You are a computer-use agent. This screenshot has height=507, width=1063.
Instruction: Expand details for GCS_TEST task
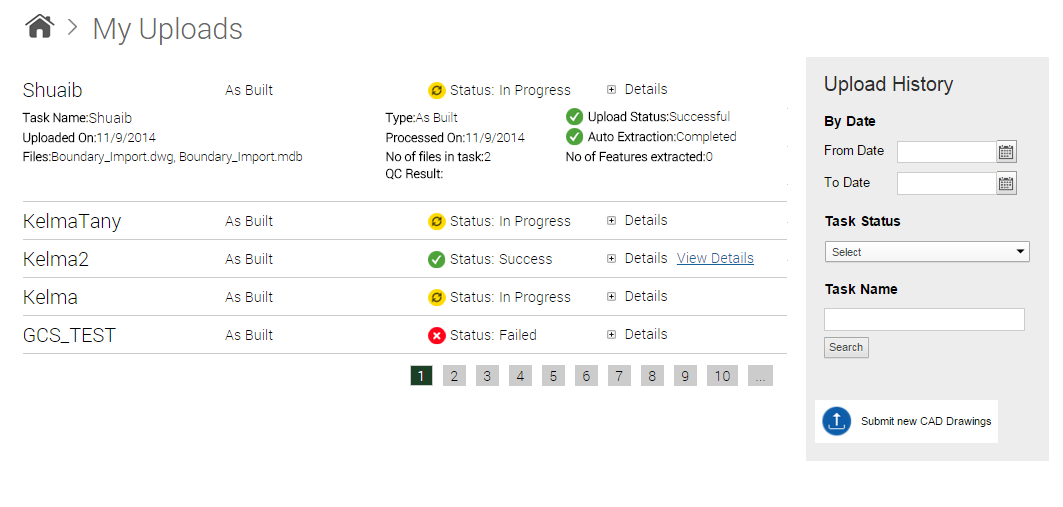[x=612, y=335]
